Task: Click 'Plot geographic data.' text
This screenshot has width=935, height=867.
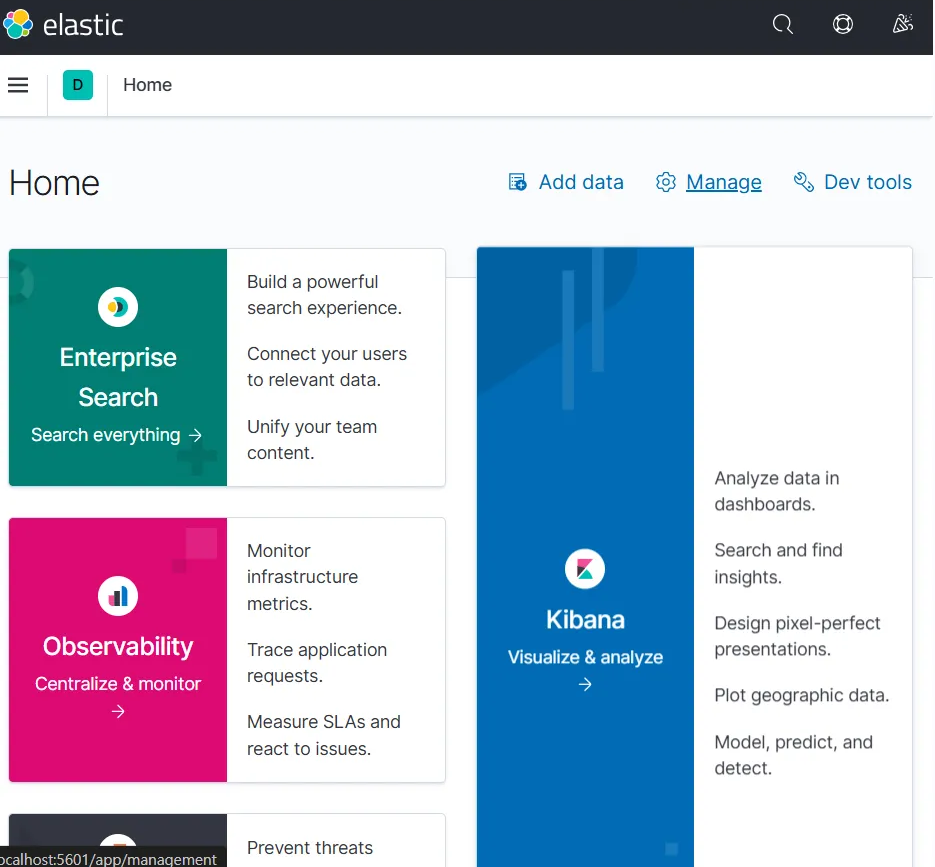Action: pos(801,695)
